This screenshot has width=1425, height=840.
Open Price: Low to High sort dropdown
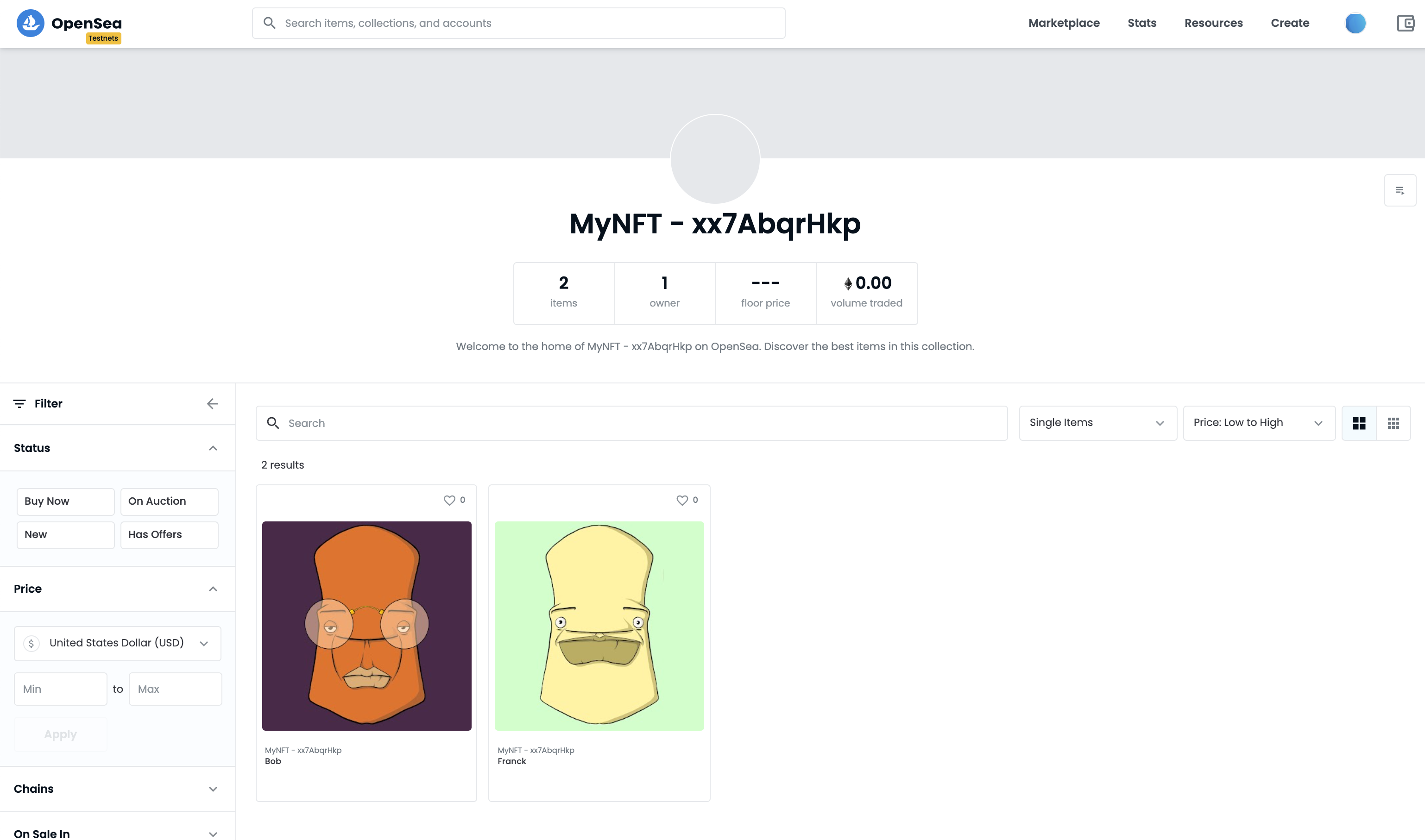tap(1258, 423)
